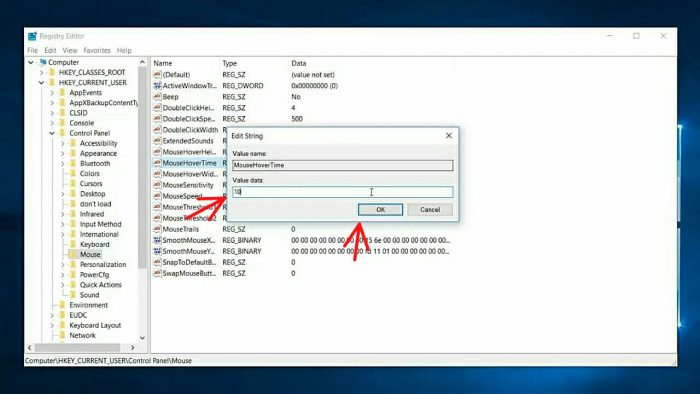Click the (Default) string value icon

click(x=157, y=75)
